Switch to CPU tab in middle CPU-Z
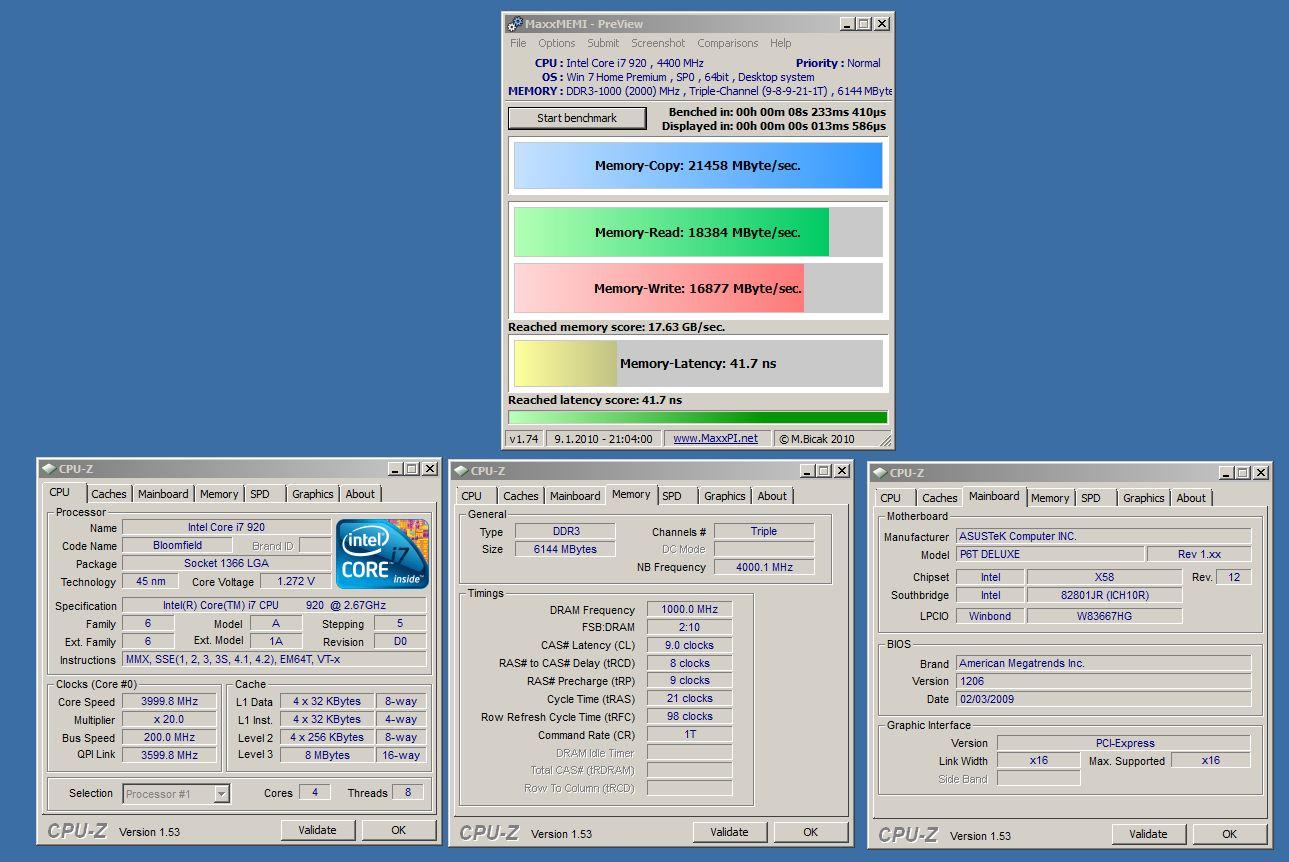Viewport: 1289px width, 862px height. pyautogui.click(x=472, y=496)
